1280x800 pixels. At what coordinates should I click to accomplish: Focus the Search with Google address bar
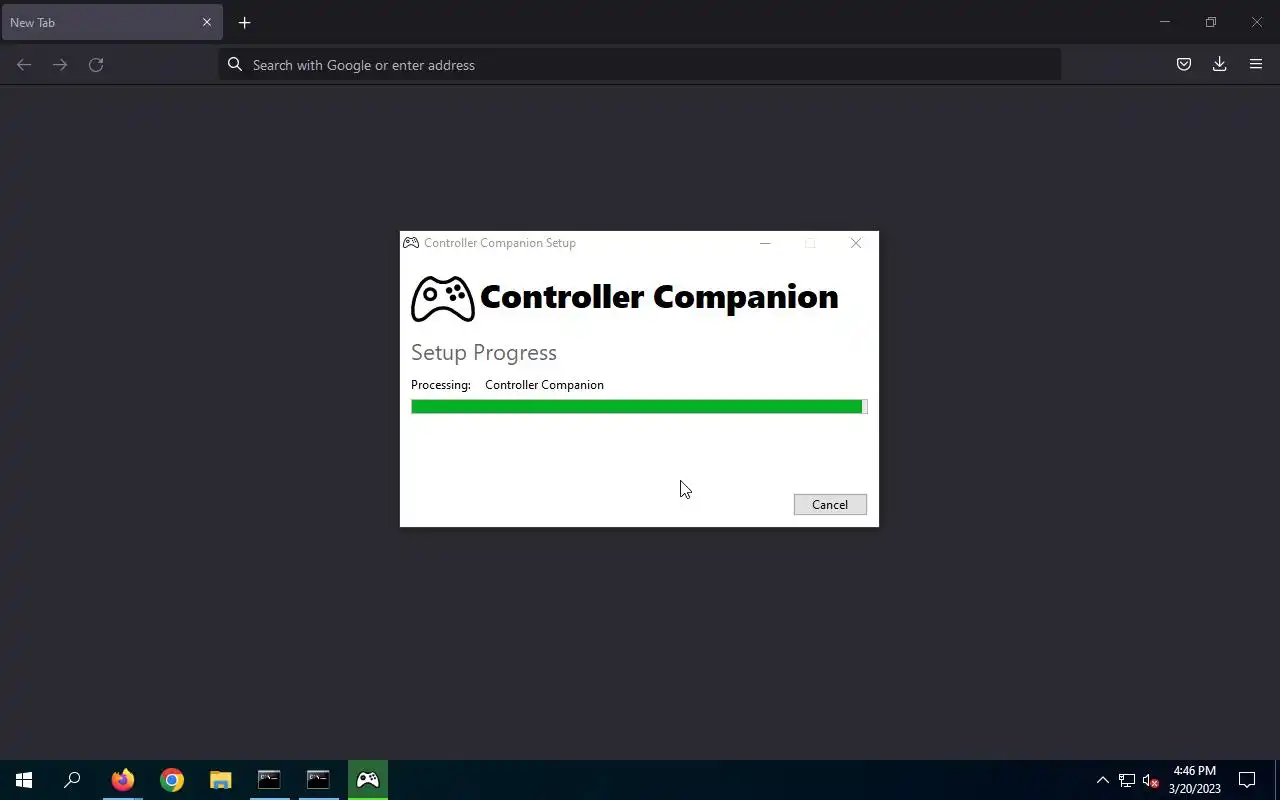(x=640, y=65)
